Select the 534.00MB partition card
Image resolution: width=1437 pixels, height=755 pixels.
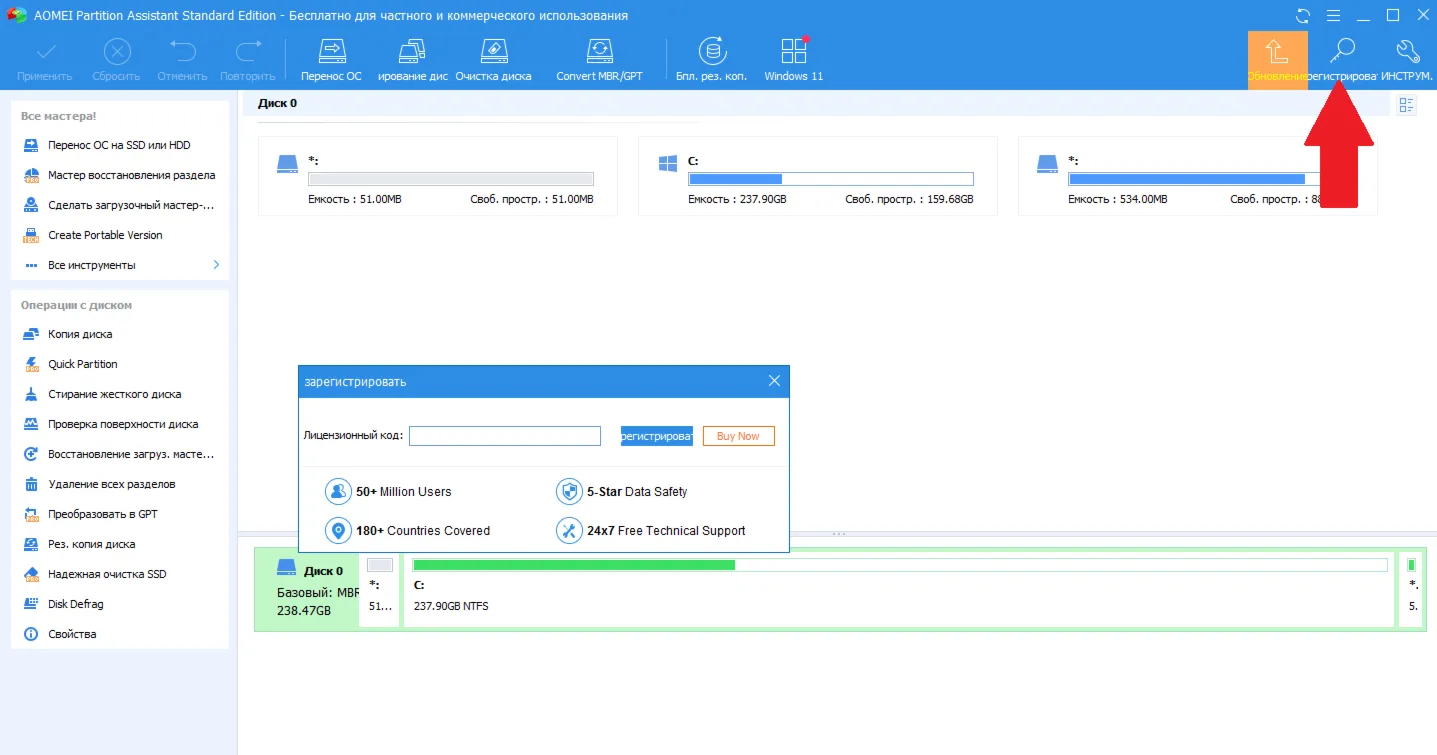1197,176
